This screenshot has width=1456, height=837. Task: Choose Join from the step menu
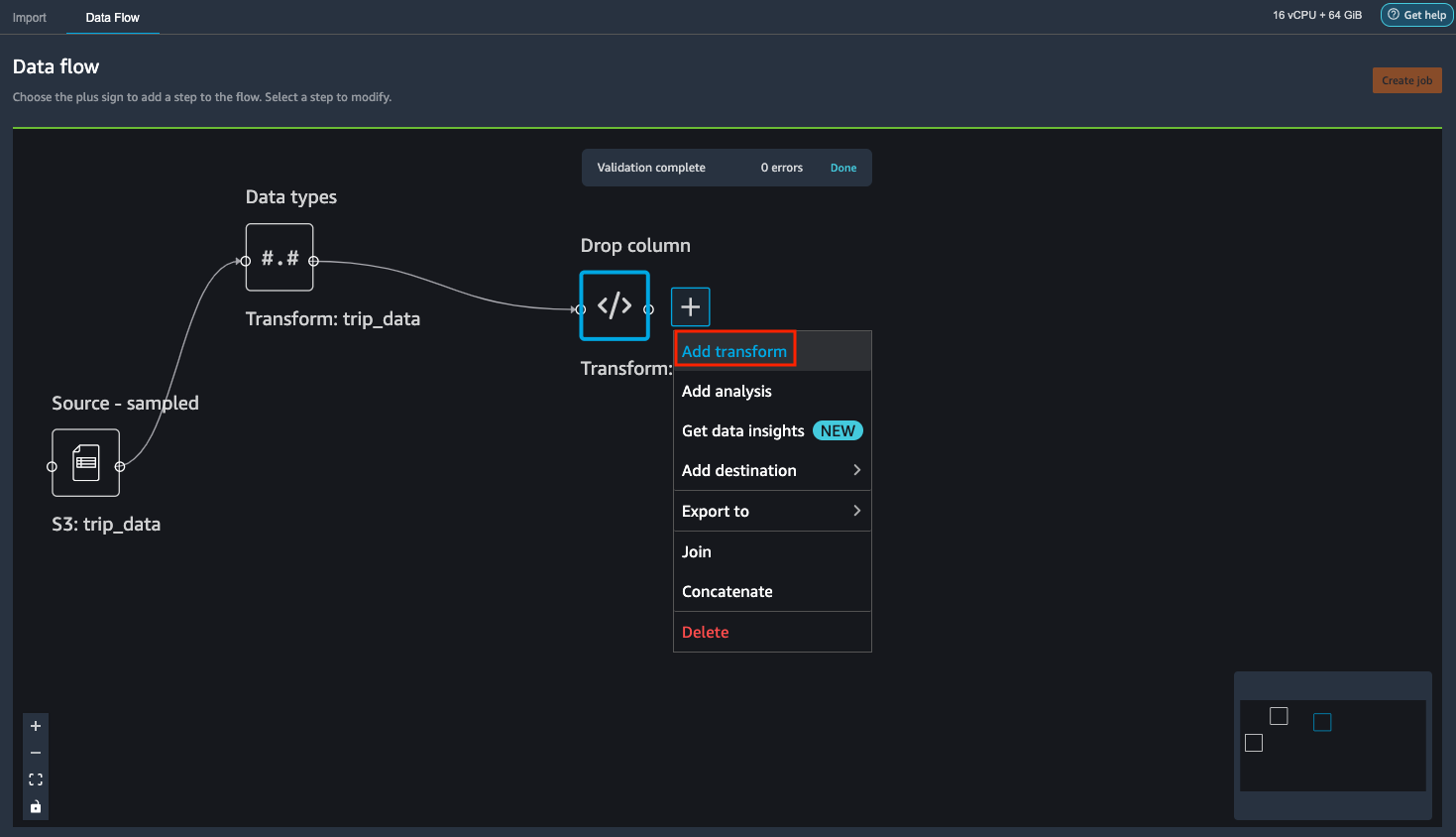(x=696, y=551)
